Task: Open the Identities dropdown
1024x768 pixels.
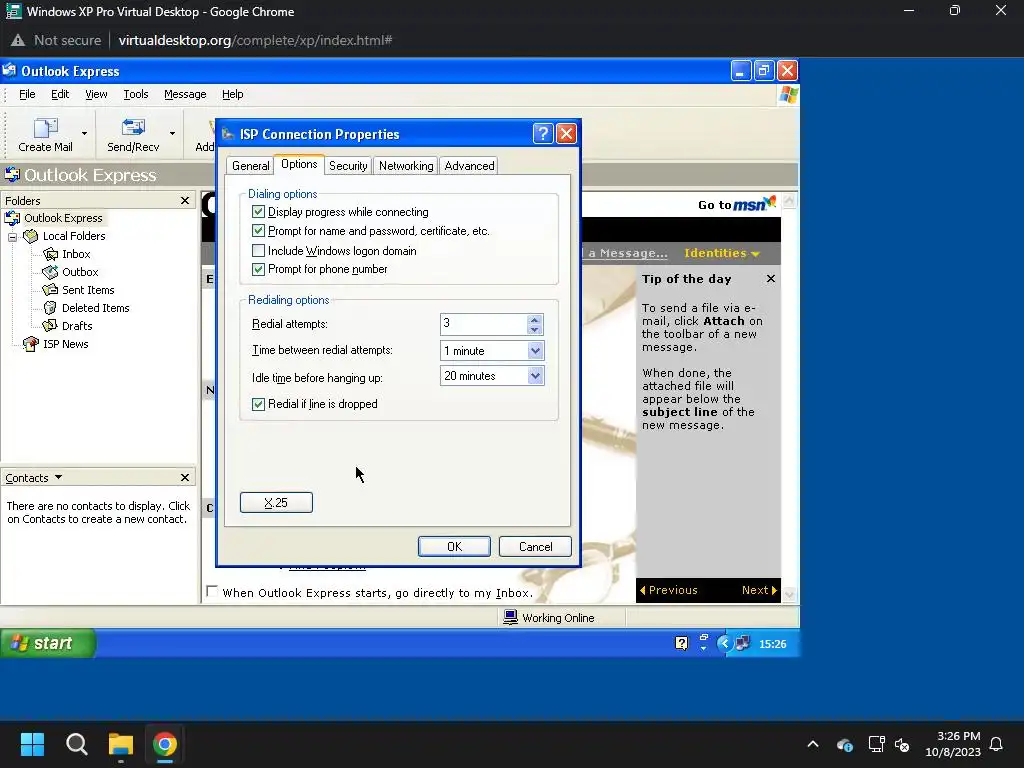Action: coord(722,253)
